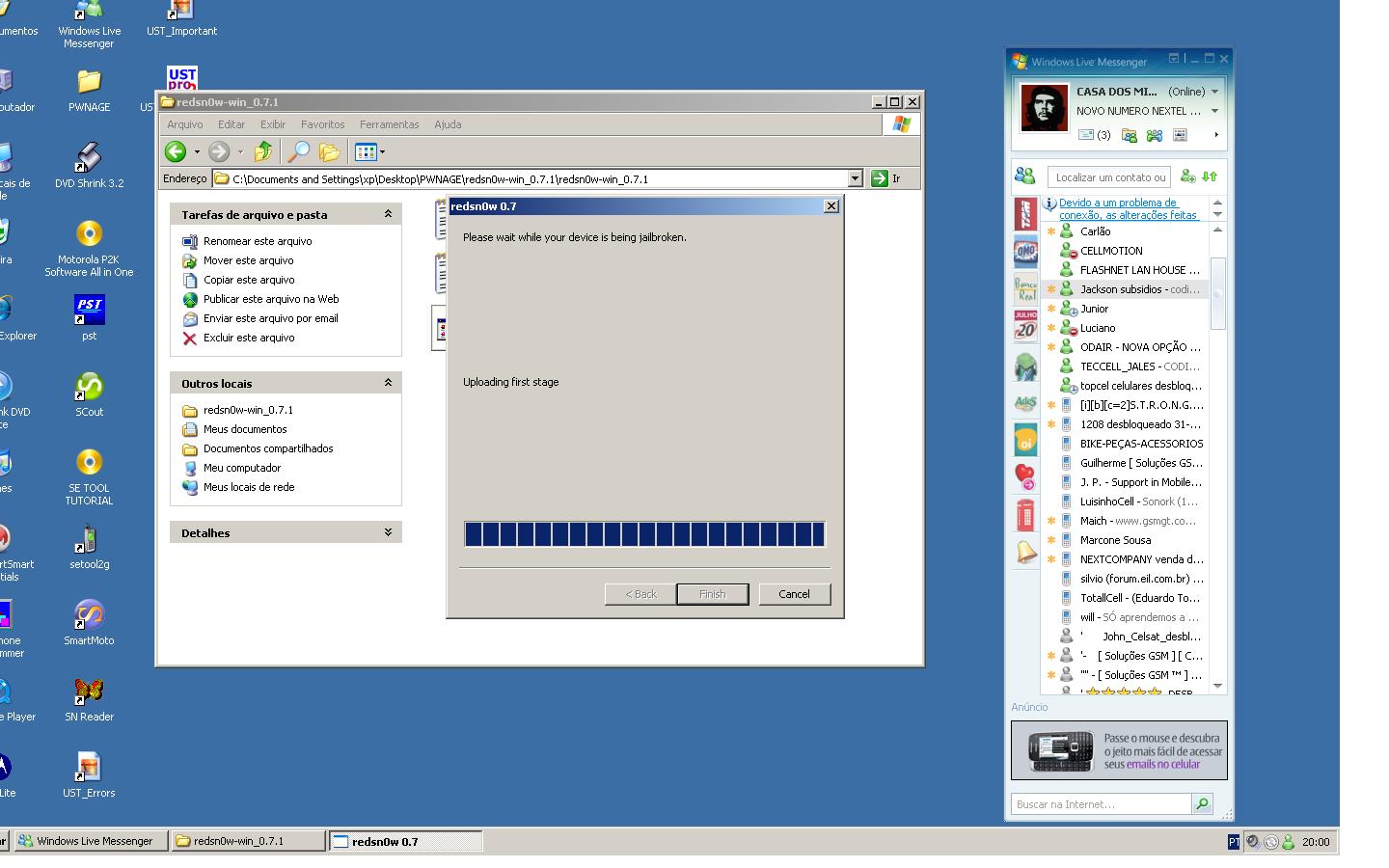Open the Ferramentas menu

pos(390,124)
